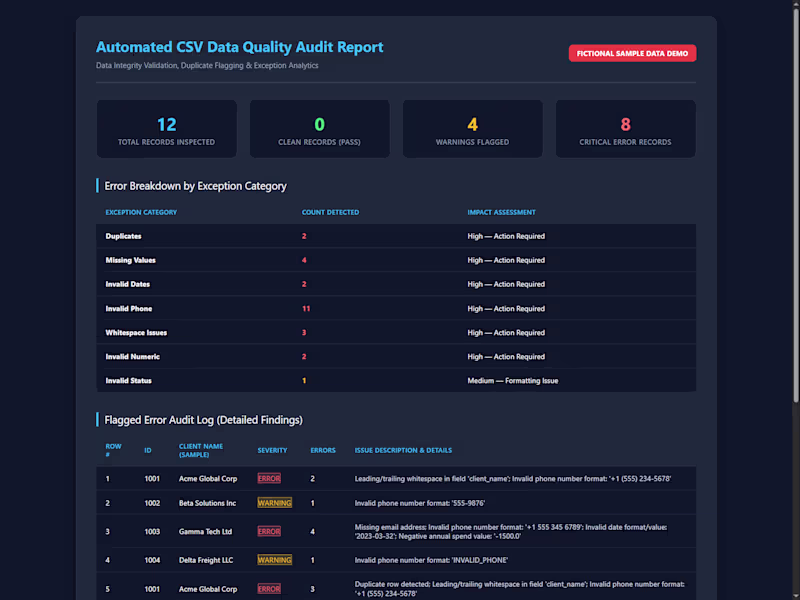Select the Beta Solutions Inc client name
Viewport: 800px width, 600px height.
coord(207,503)
